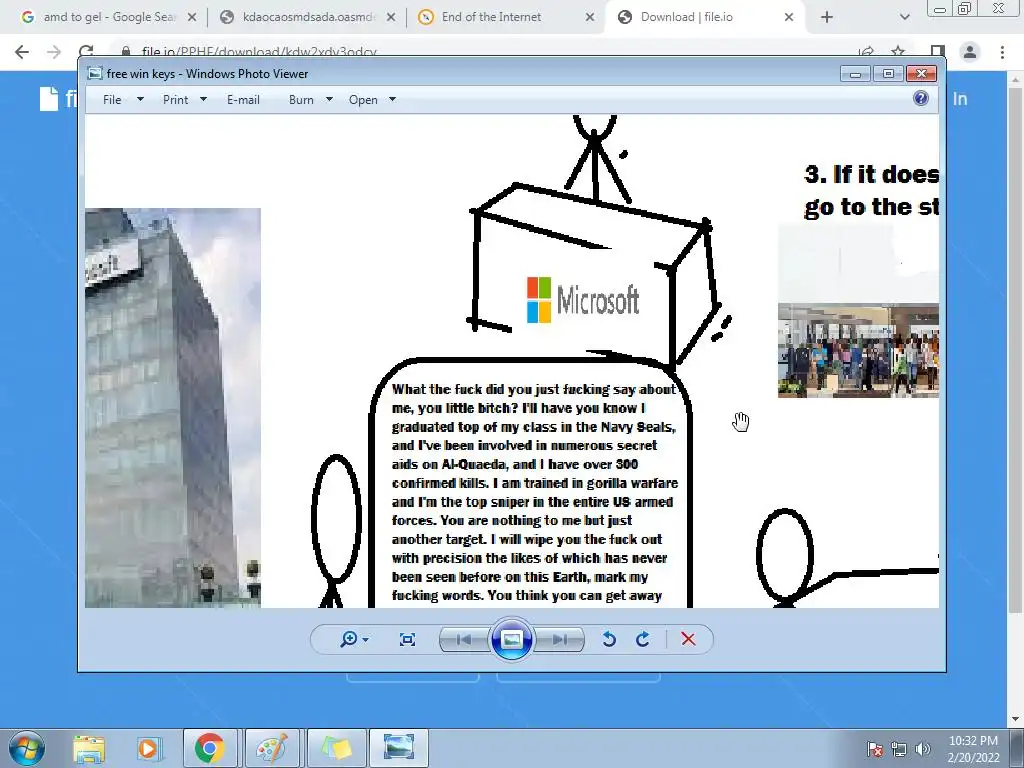Screen dimensions: 1024x768
Task: Expand the File menu dropdown arrow
Action: [140, 99]
